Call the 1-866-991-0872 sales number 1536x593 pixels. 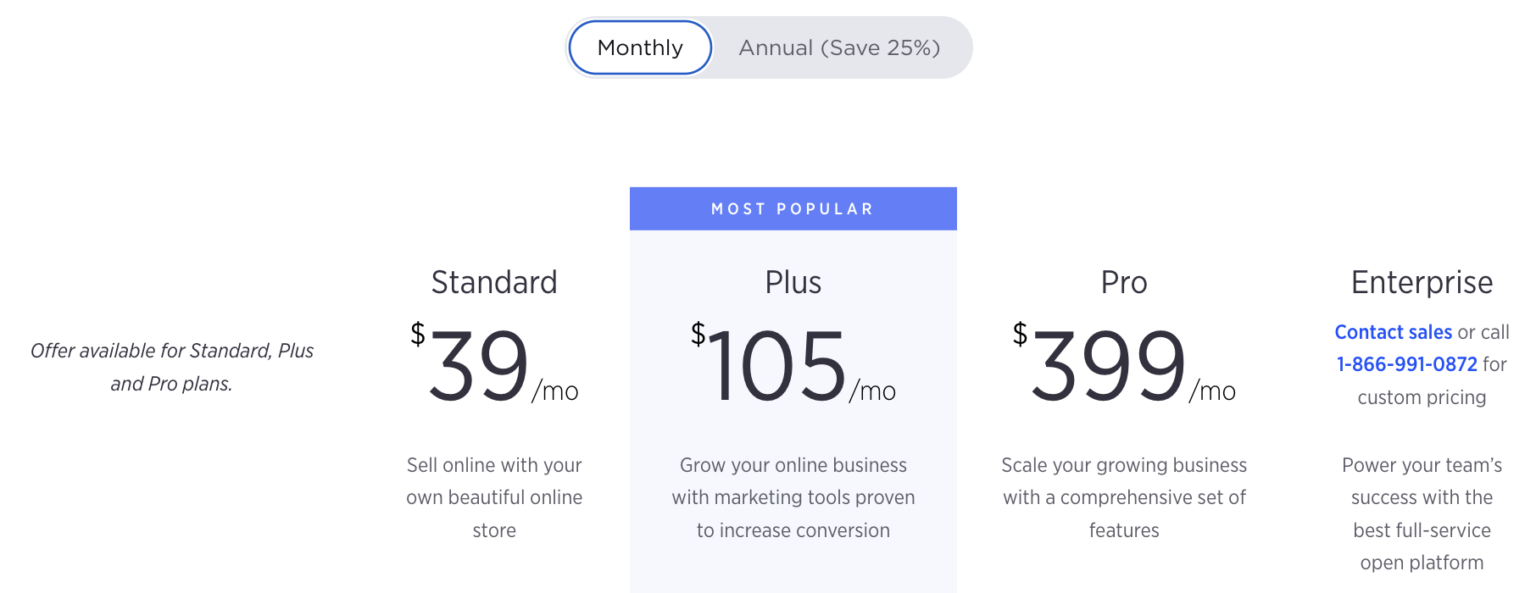(x=1408, y=364)
